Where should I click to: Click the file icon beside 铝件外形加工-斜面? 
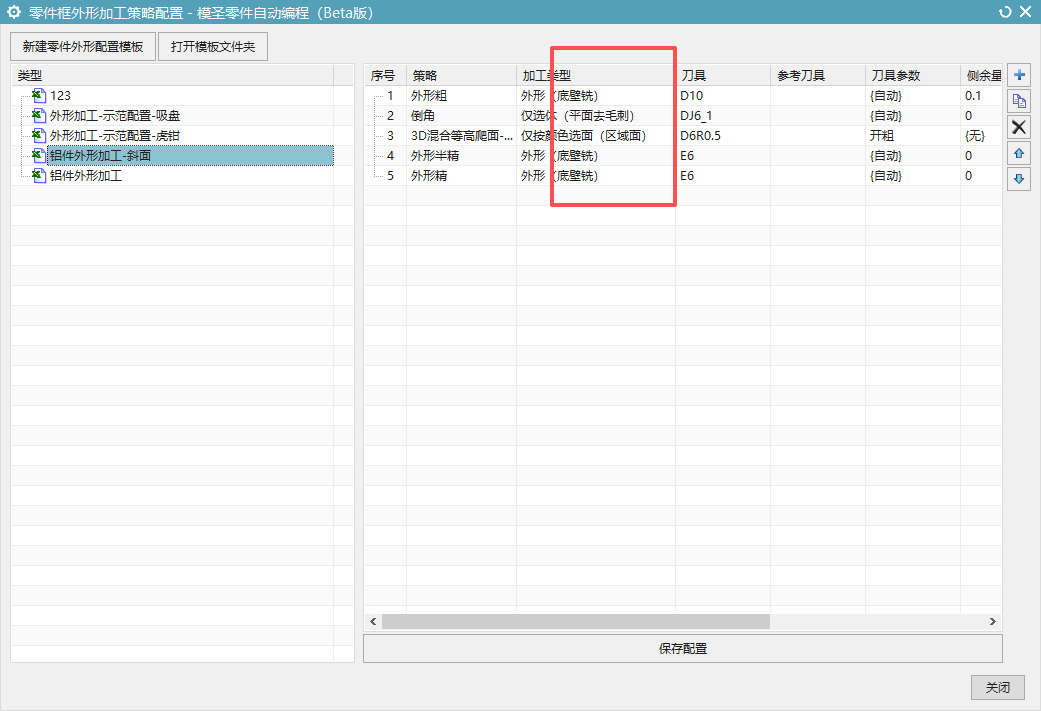(39, 155)
